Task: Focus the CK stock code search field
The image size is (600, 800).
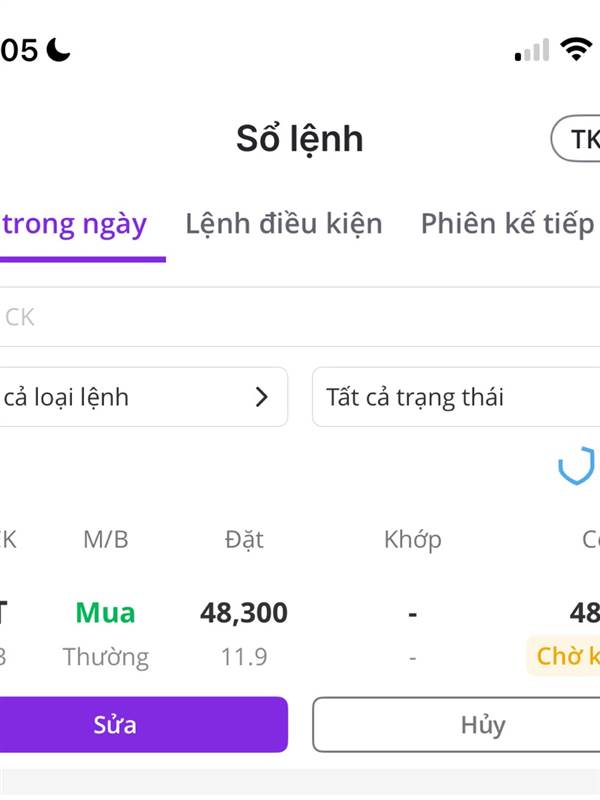Action: coord(300,317)
